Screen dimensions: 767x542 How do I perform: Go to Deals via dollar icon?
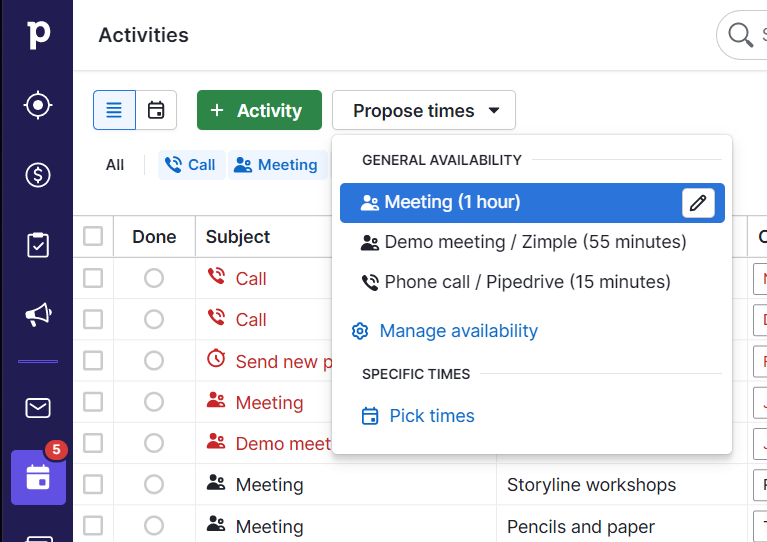(38, 175)
